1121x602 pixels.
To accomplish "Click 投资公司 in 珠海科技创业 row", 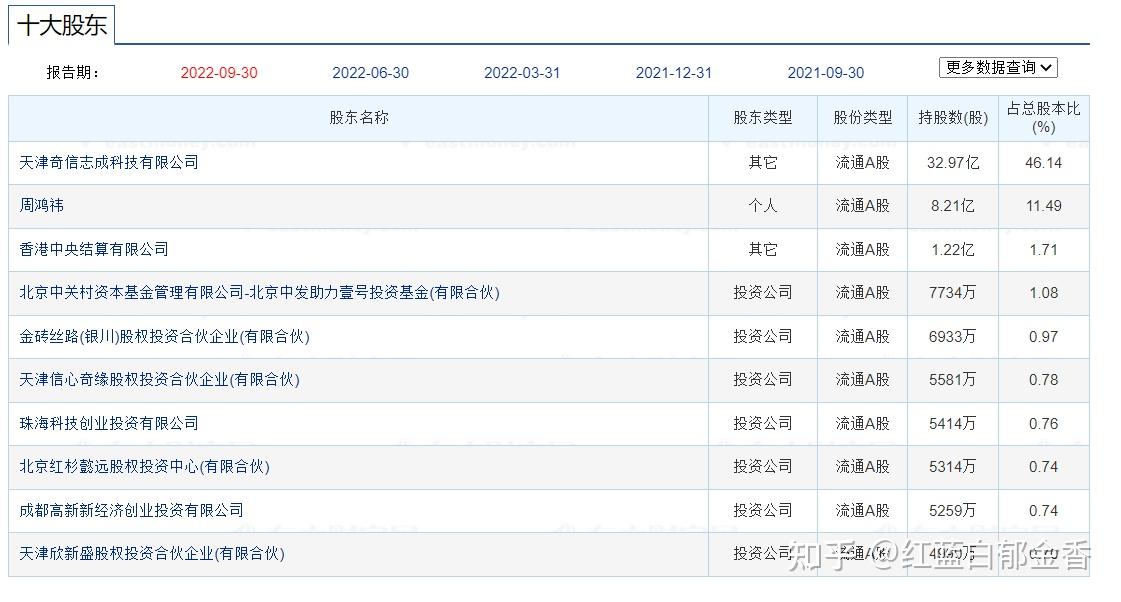I will (763, 423).
